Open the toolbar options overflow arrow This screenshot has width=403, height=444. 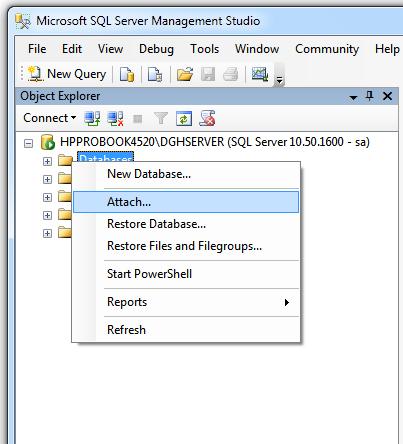[x=279, y=79]
